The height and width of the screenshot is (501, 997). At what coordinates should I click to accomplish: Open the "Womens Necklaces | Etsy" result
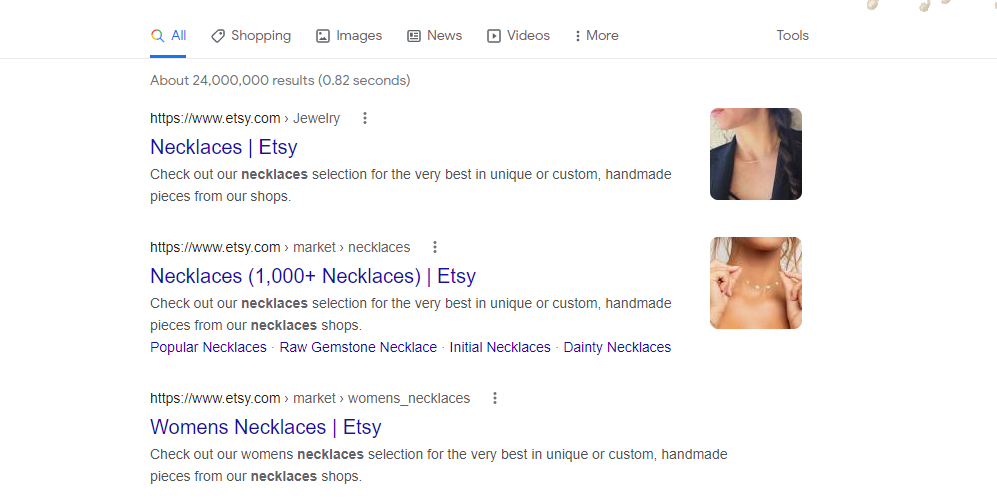[x=266, y=427]
